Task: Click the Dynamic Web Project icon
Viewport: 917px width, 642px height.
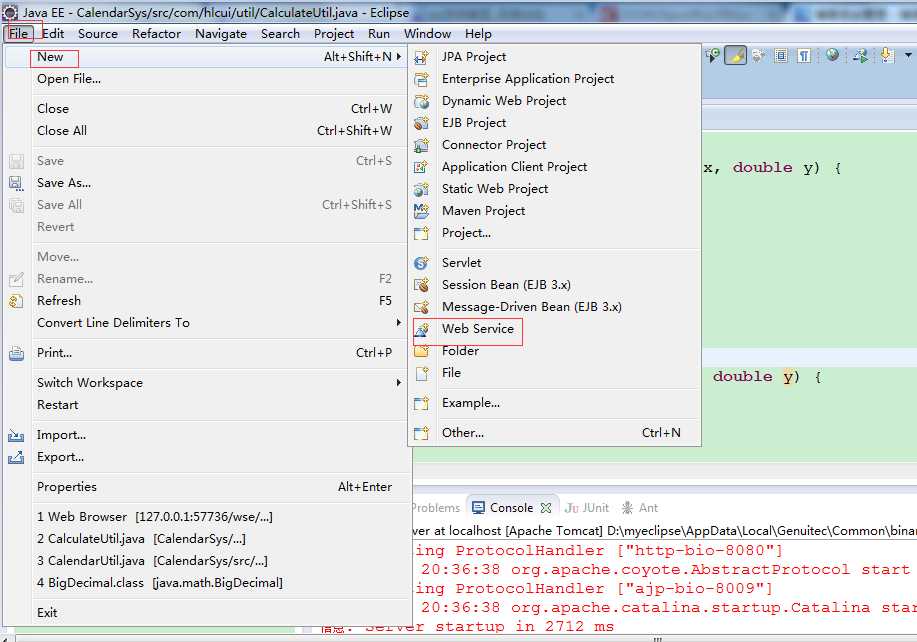Action: 421,102
